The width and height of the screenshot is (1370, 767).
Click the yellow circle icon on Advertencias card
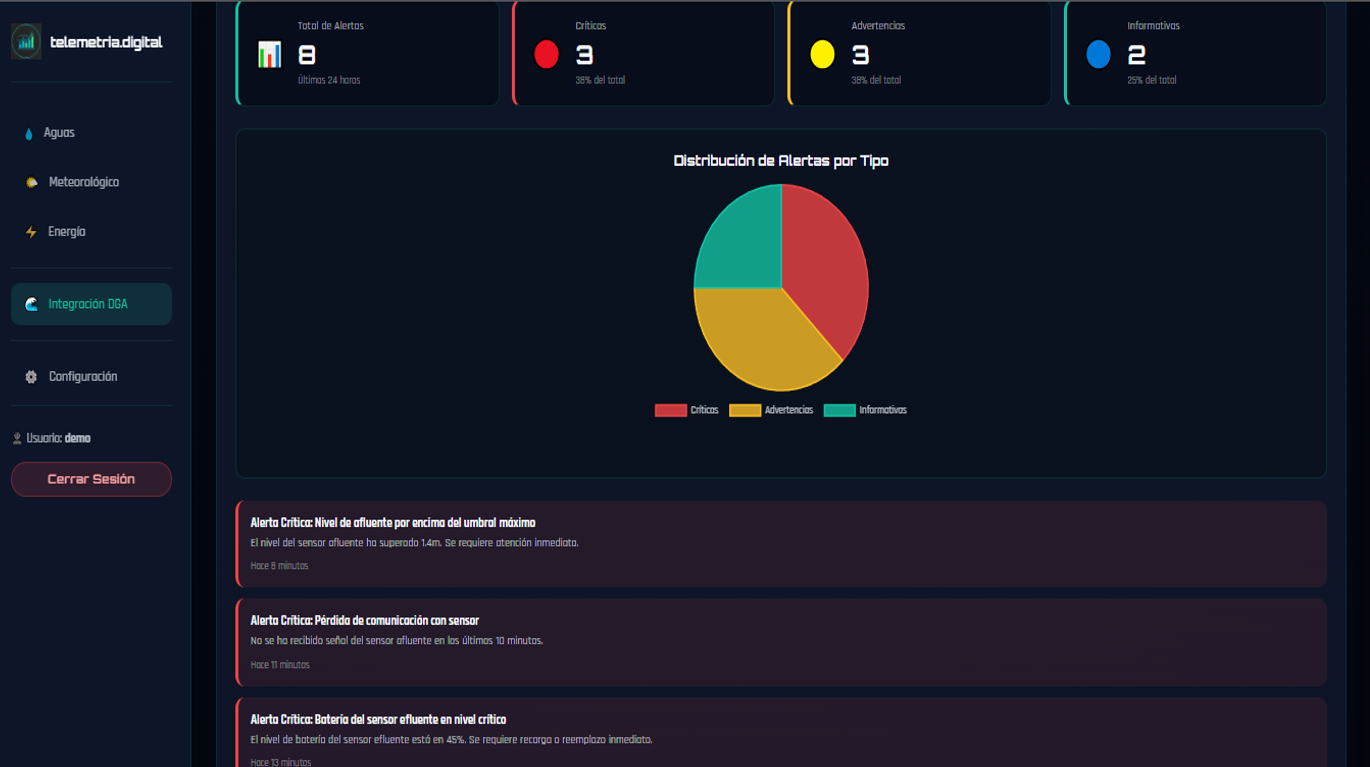click(x=822, y=55)
